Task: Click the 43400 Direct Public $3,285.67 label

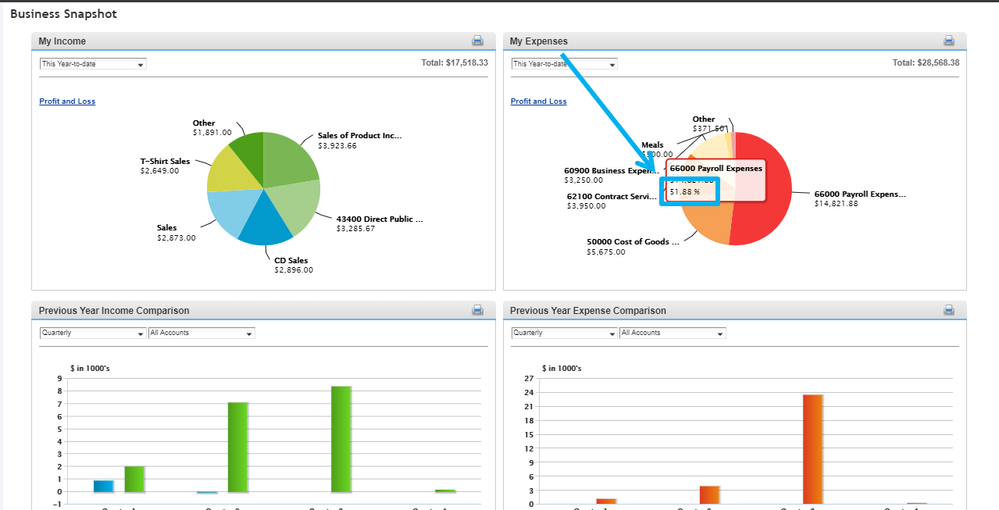Action: pos(380,224)
